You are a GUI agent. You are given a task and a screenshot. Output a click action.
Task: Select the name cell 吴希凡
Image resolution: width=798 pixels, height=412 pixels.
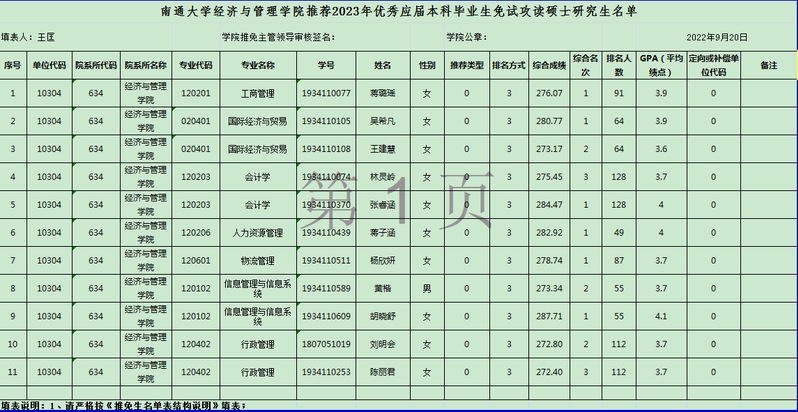(383, 121)
